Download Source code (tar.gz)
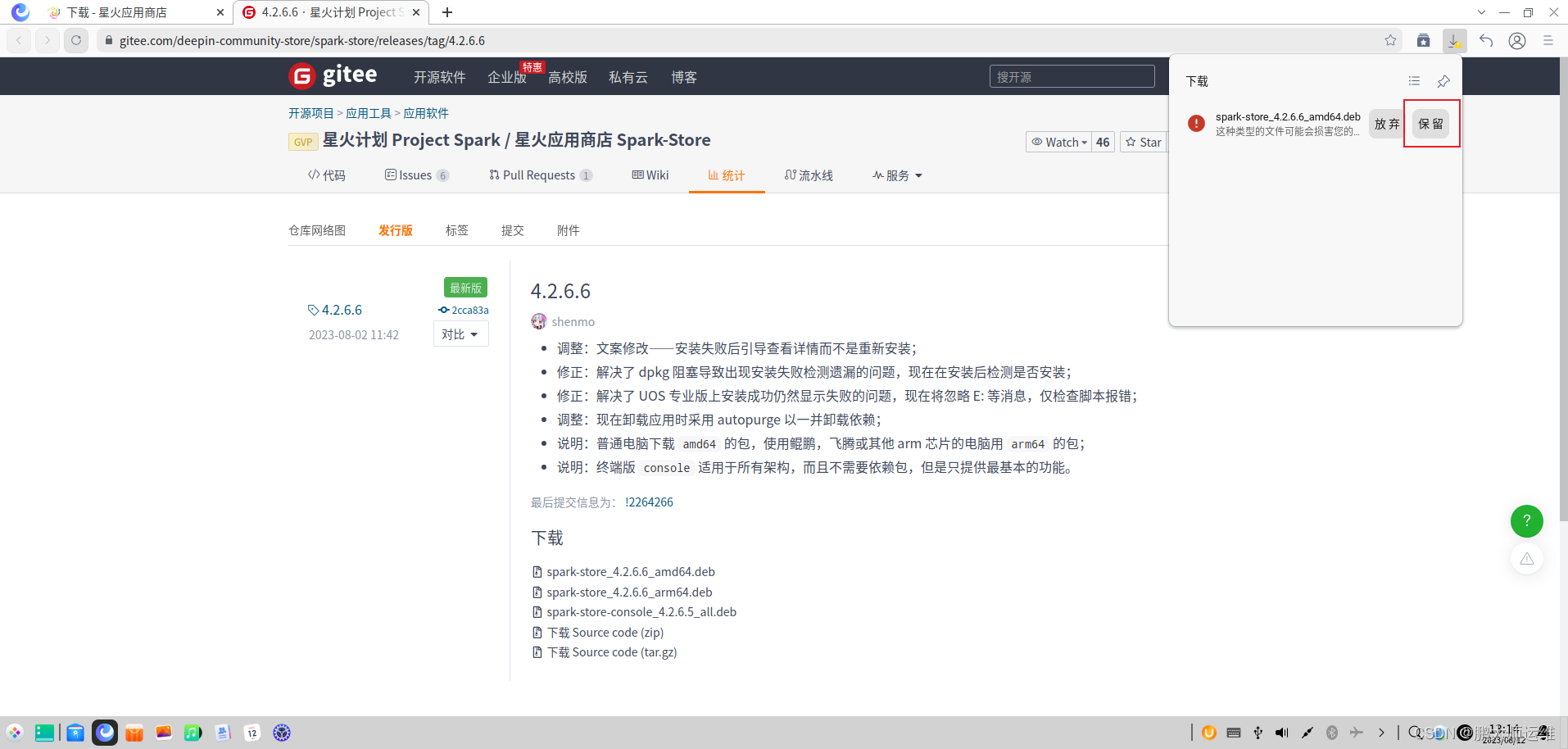This screenshot has width=1568, height=749. pyautogui.click(x=611, y=651)
